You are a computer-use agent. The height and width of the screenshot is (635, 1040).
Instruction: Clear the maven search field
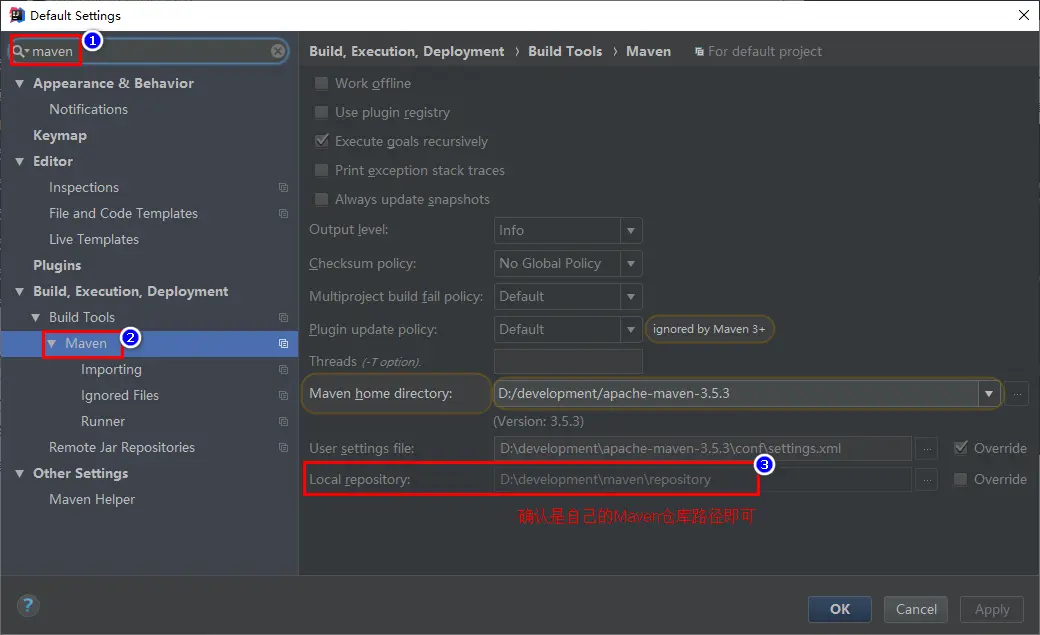coord(278,51)
